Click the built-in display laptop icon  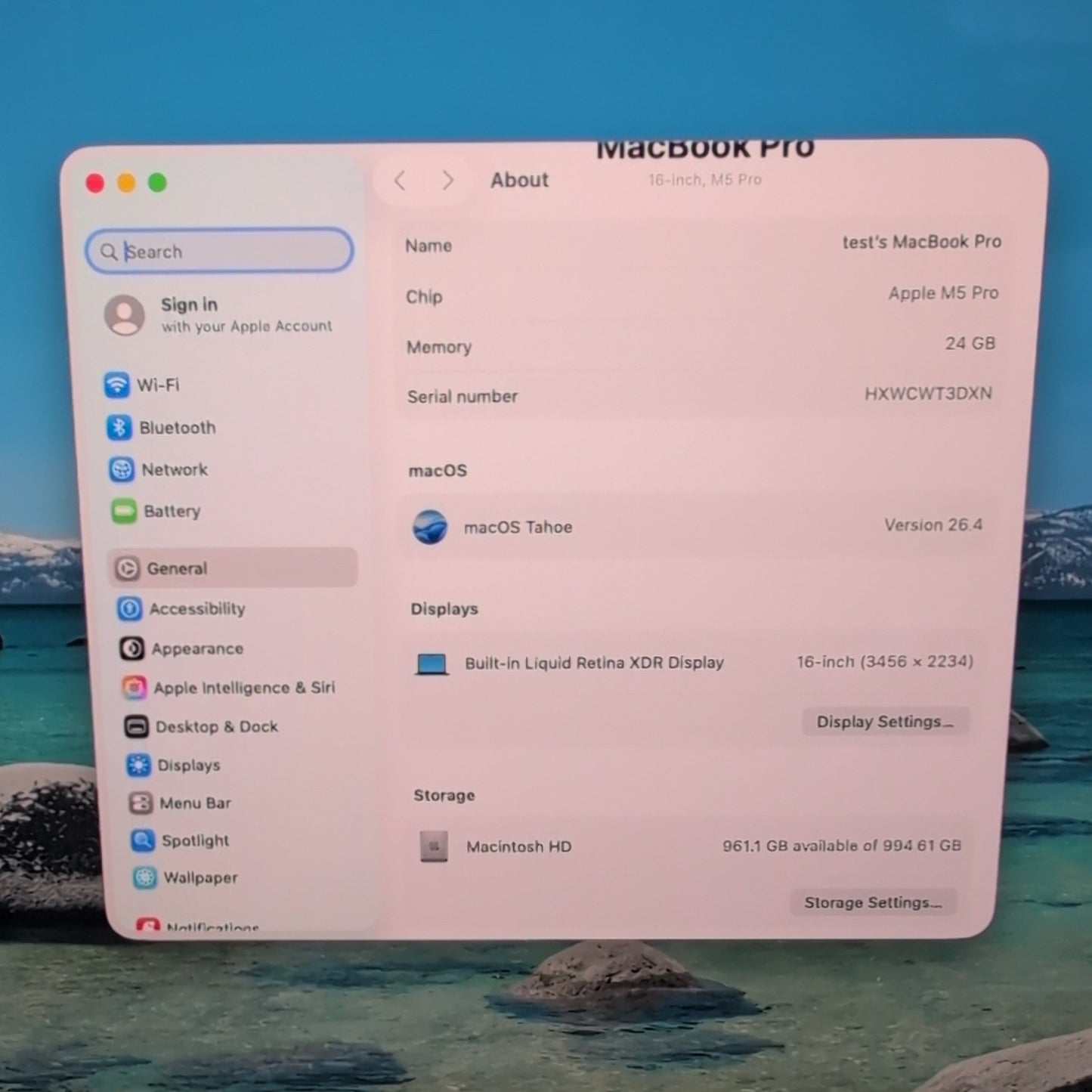(x=432, y=664)
